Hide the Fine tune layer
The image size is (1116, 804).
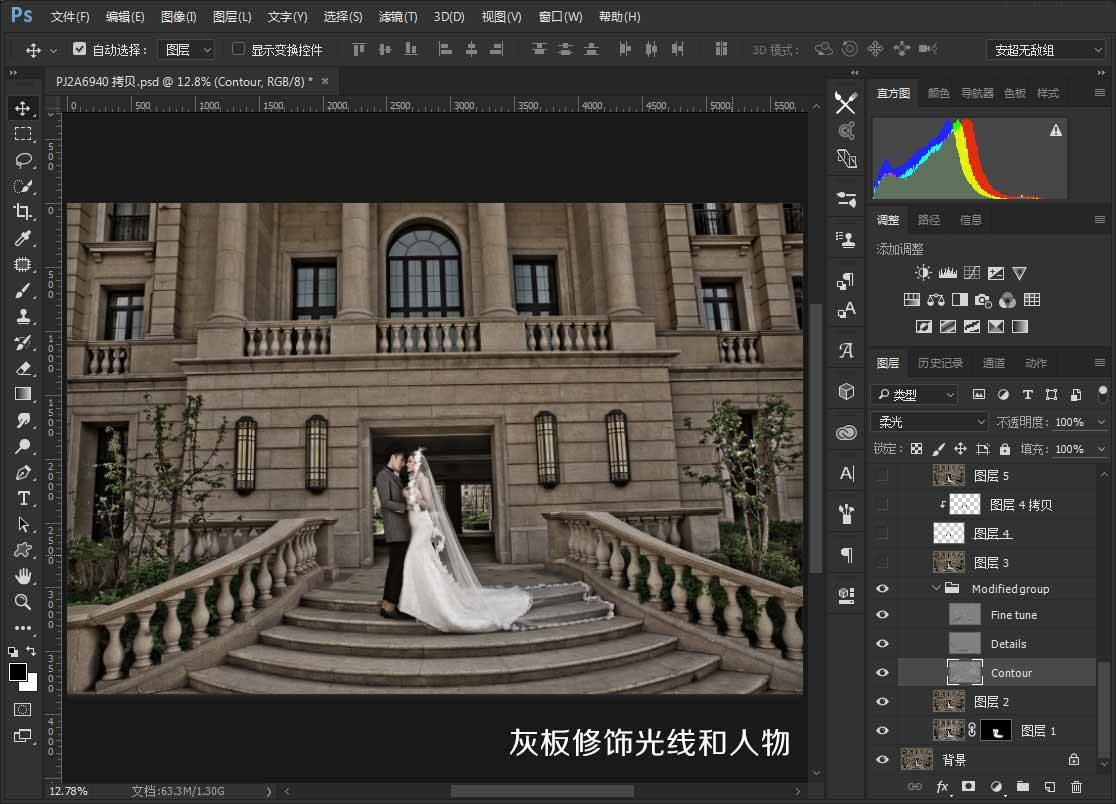[x=882, y=614]
